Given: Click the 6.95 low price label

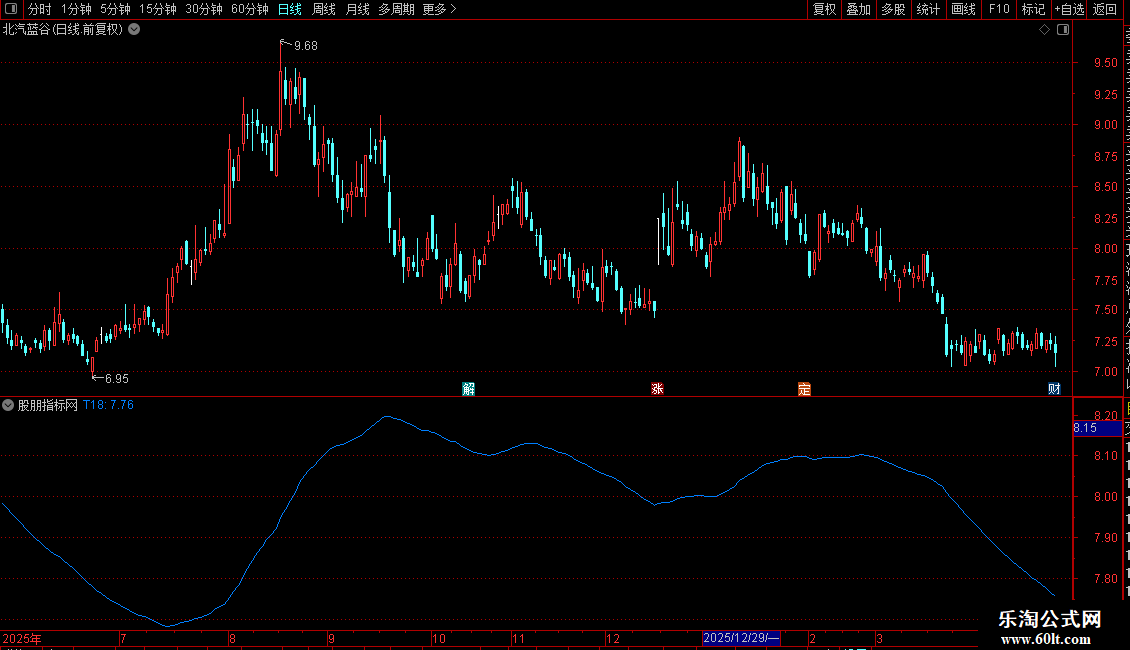Looking at the screenshot, I should [x=117, y=379].
